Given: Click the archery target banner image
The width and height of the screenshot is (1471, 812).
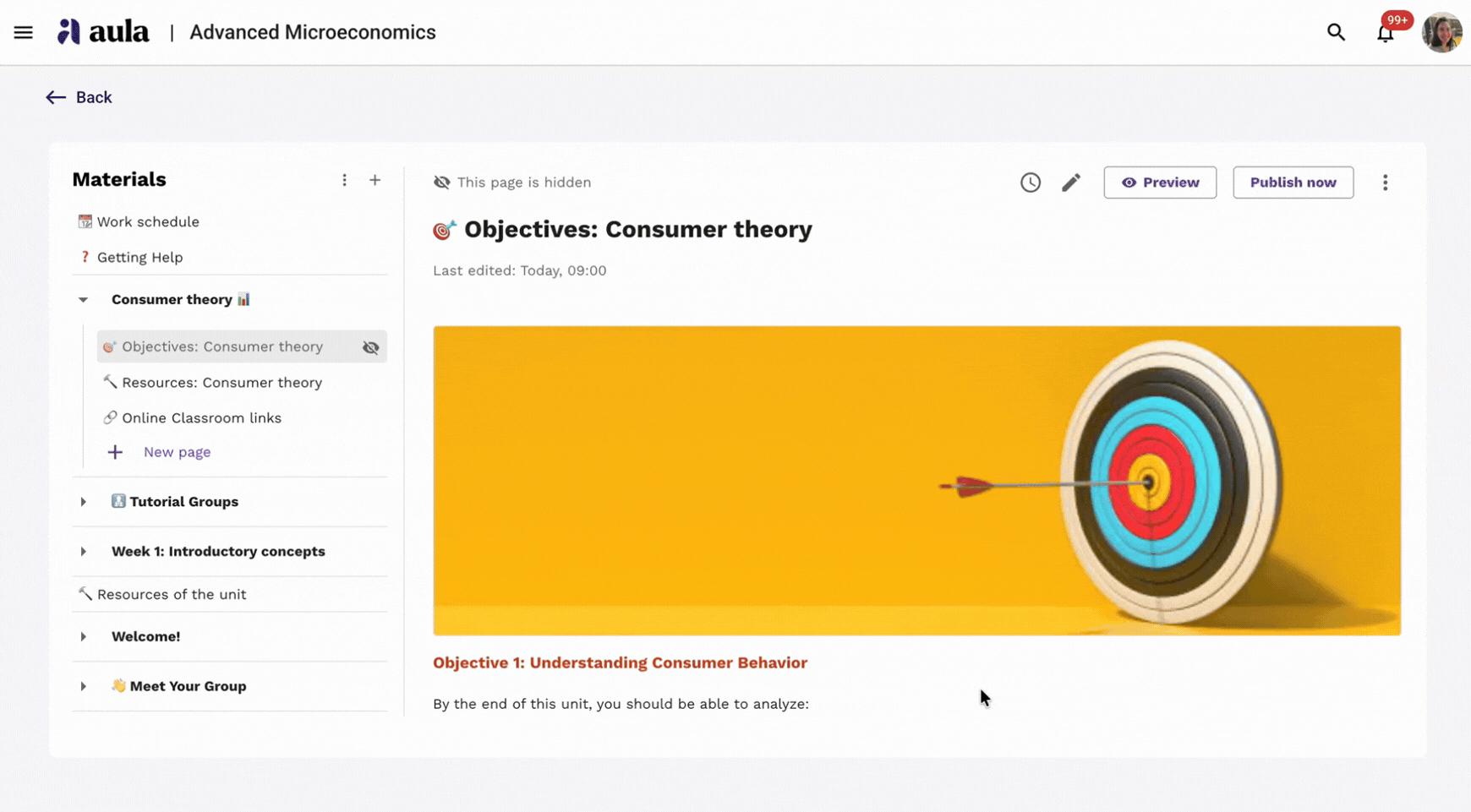Looking at the screenshot, I should tap(916, 480).
